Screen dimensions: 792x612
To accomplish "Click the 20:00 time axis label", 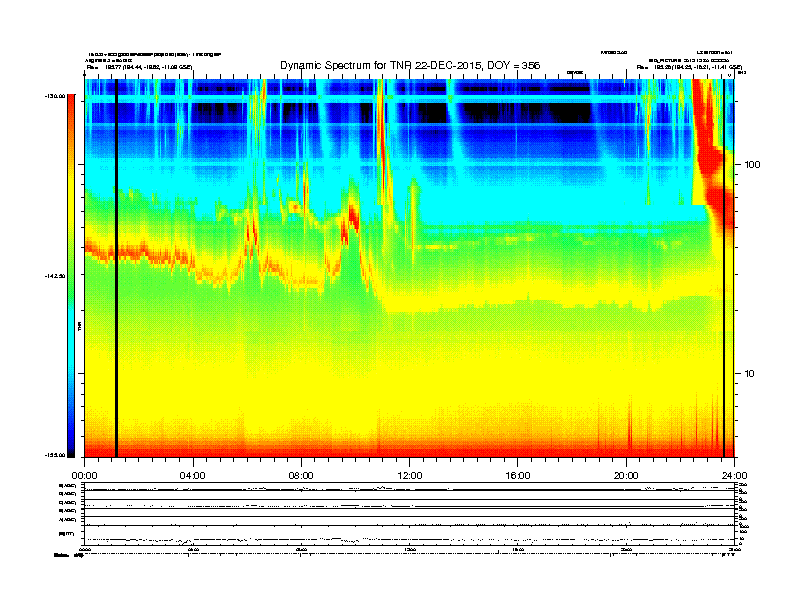I will point(626,476).
